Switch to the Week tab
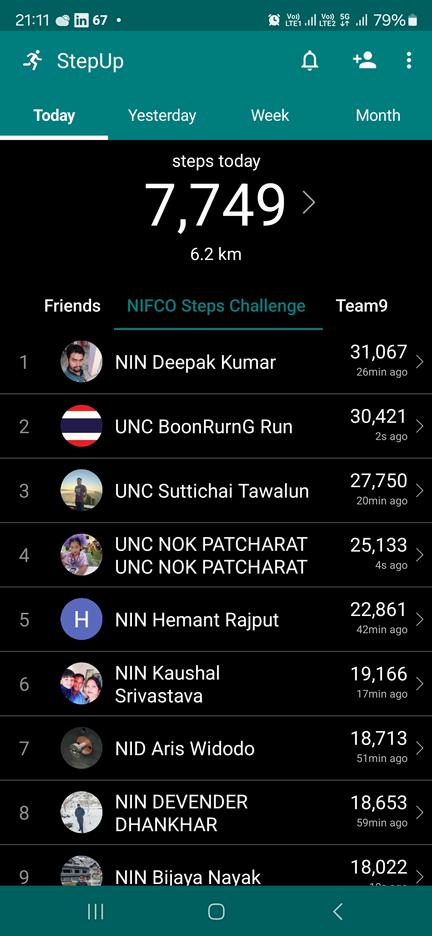Screen dimensions: 432x936 pyautogui.click(x=270, y=115)
